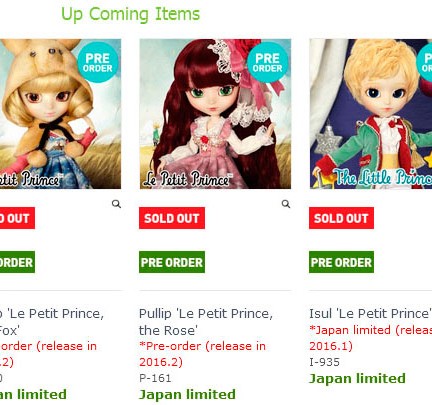Open the Isul Little Prince doll image

pyautogui.click(x=371, y=114)
